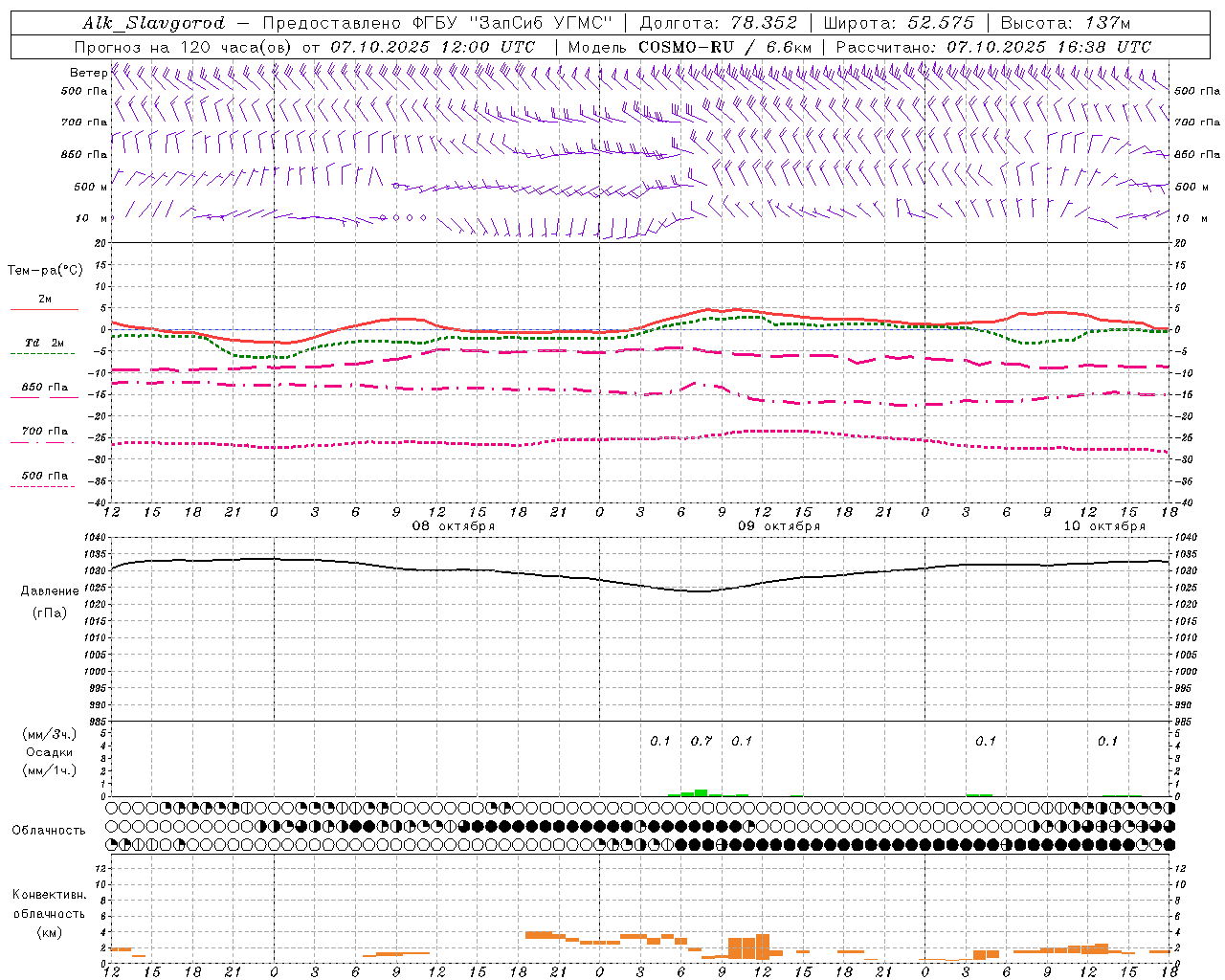Select the Широта: 52.575 value
This screenshot has width=1225, height=980.
(900, 23)
